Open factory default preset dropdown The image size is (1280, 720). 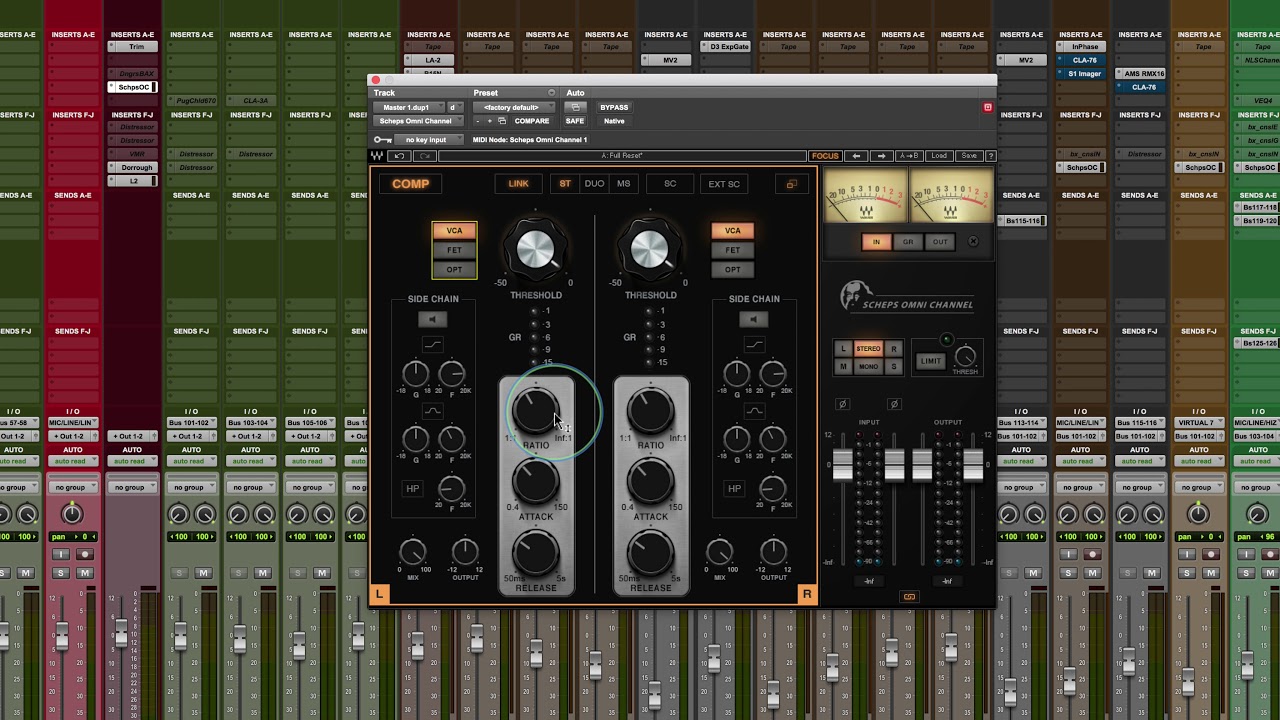coord(514,107)
